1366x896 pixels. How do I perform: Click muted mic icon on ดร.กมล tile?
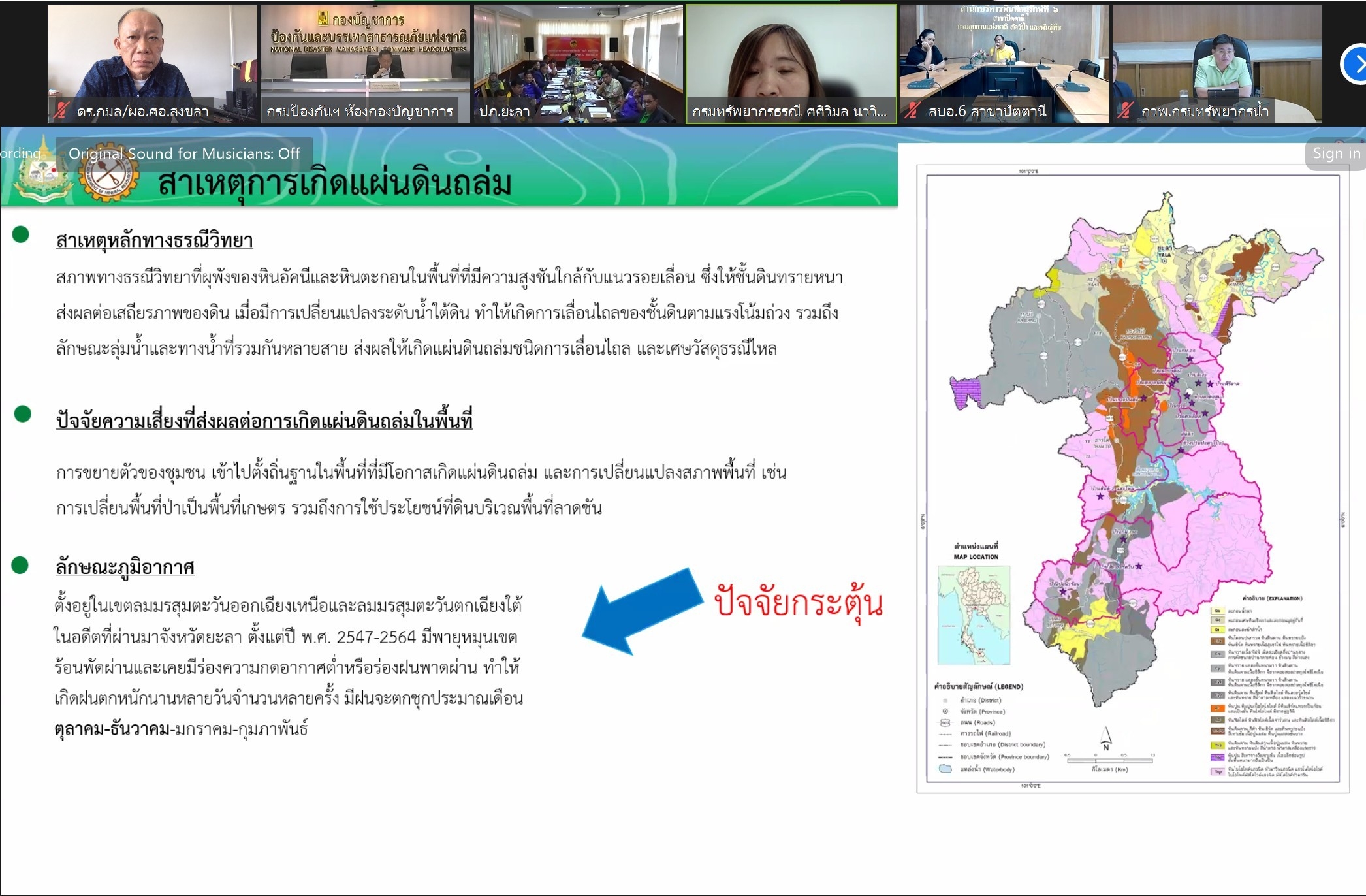[x=62, y=111]
